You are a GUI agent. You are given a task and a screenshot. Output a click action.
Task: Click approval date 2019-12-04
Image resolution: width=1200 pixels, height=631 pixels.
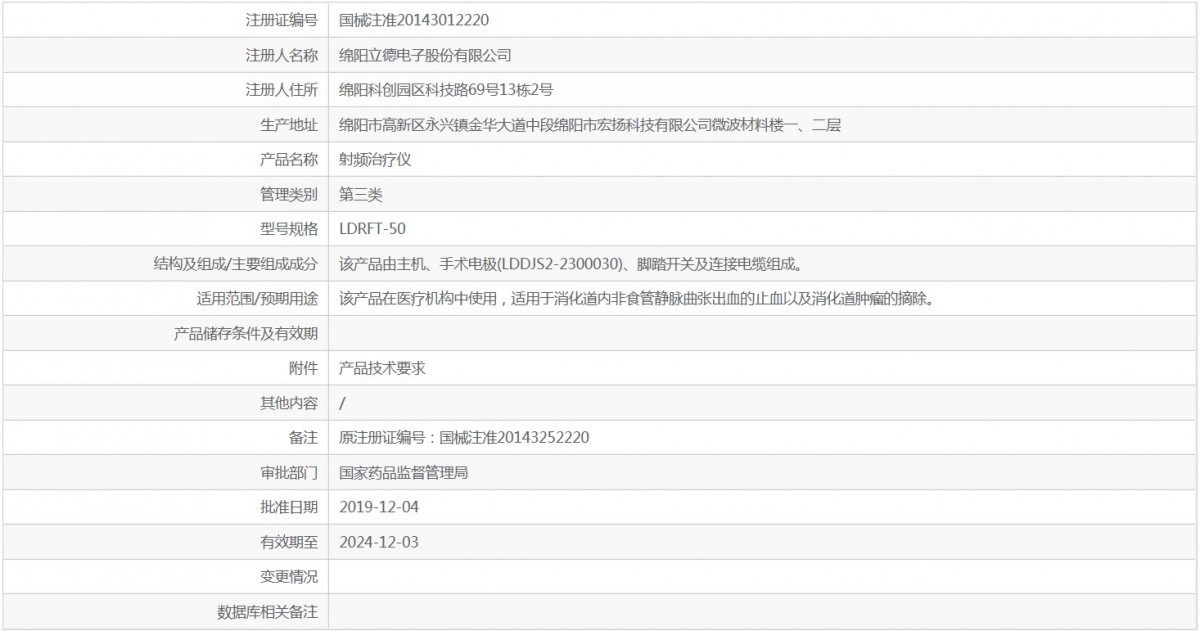(379, 507)
